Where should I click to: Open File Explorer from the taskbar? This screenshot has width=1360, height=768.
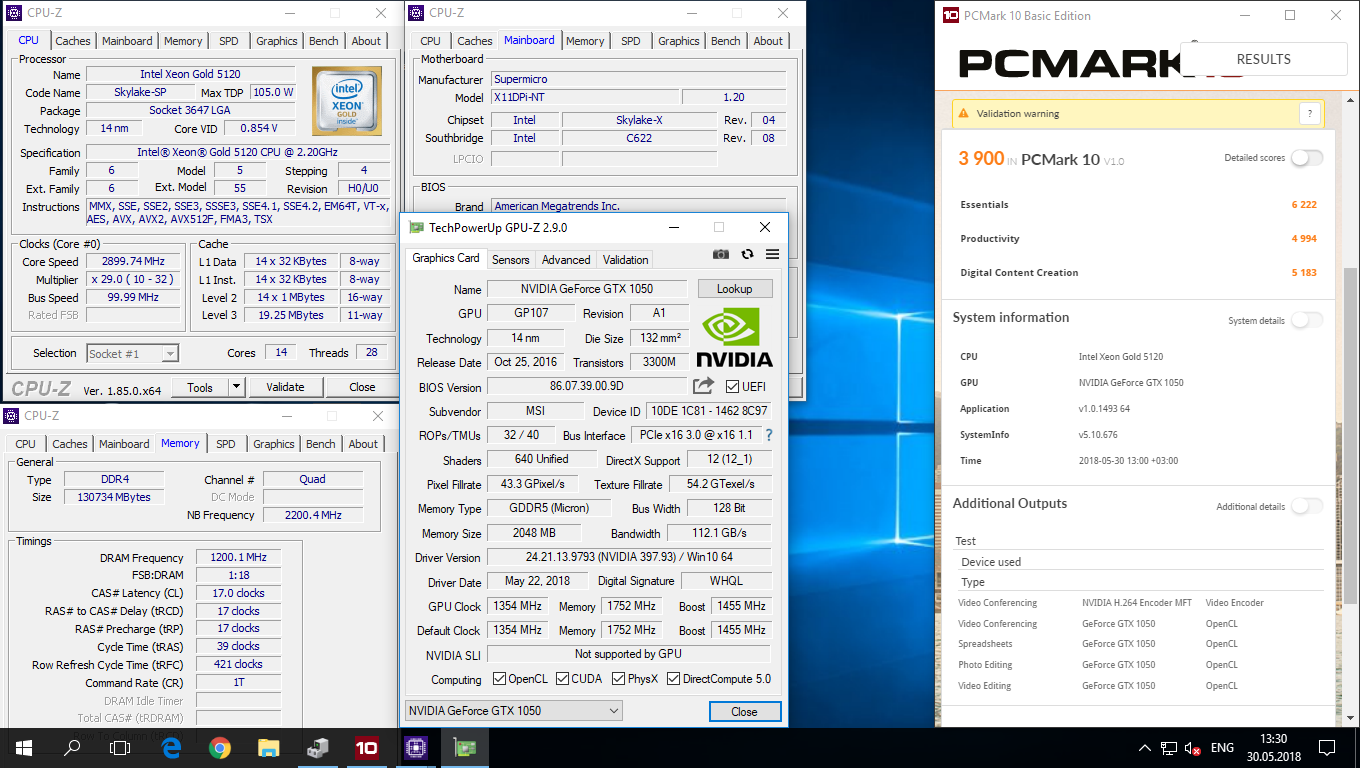tap(269, 747)
